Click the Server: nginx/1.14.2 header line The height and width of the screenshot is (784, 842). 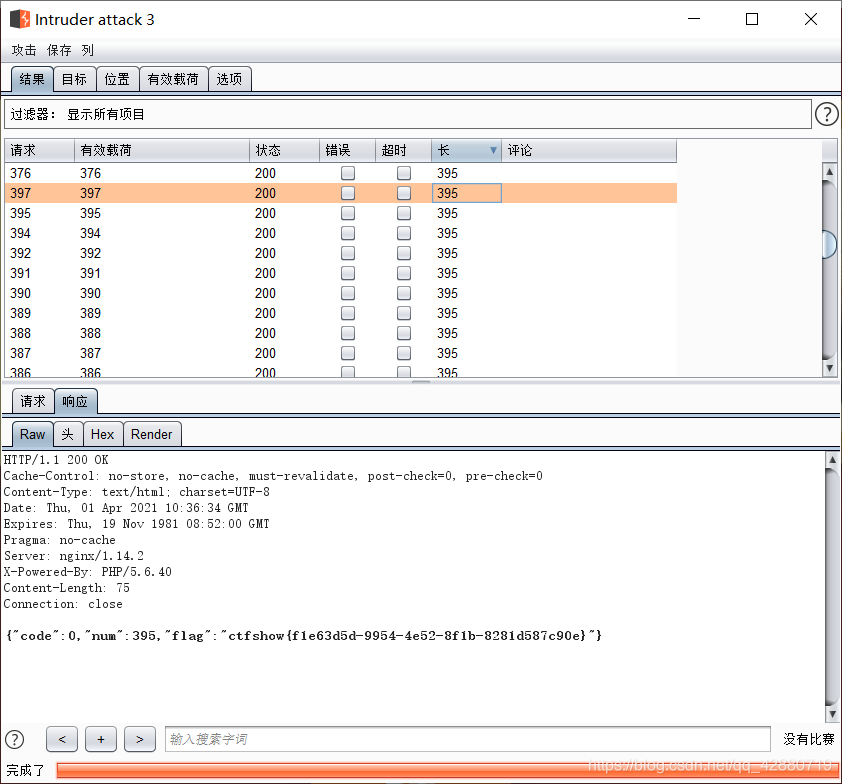coord(74,556)
